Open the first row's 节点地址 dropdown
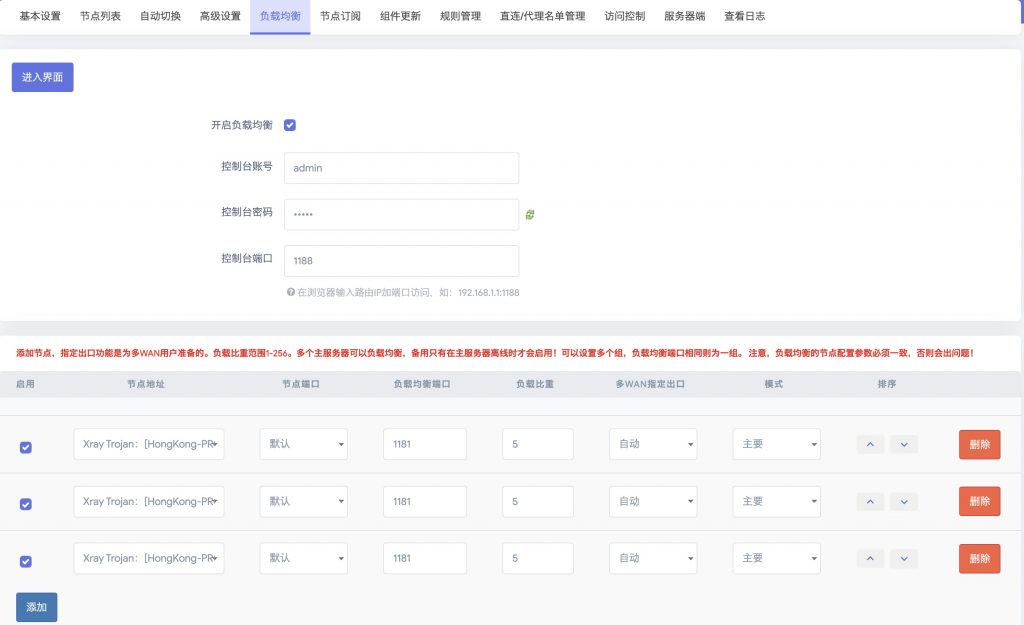1024x625 pixels. [149, 444]
